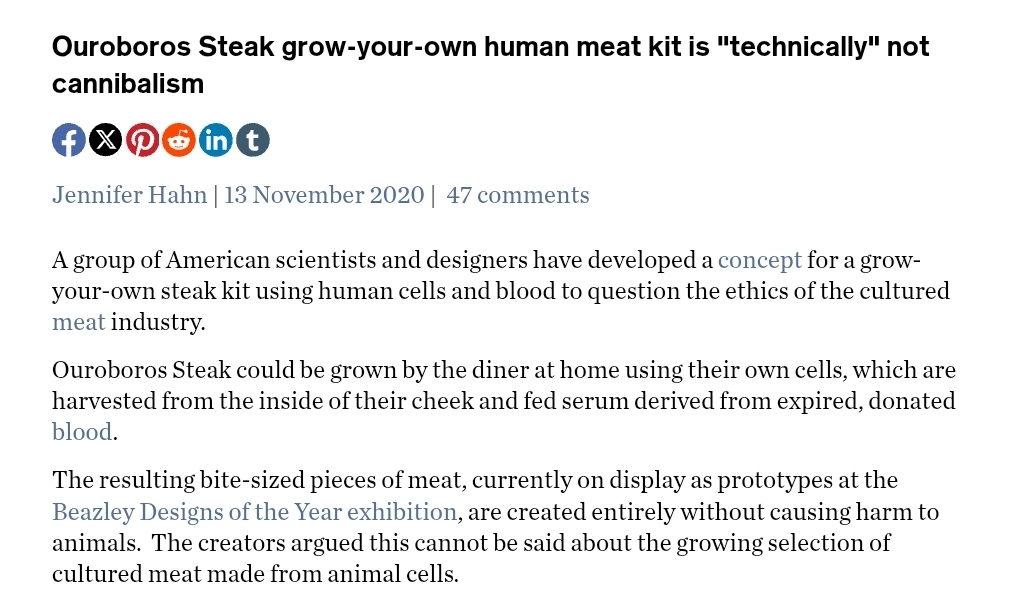Follow the "meat" hyperlink
This screenshot has width=1025, height=608.
tap(78, 323)
